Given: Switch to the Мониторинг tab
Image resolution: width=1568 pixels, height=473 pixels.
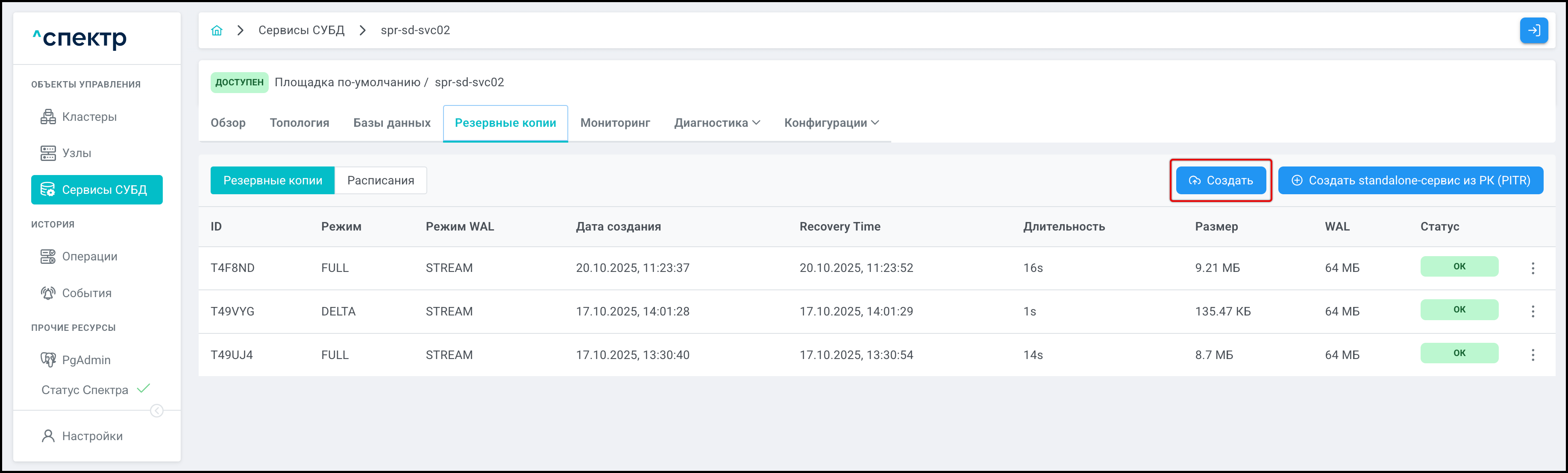Looking at the screenshot, I should coord(615,123).
